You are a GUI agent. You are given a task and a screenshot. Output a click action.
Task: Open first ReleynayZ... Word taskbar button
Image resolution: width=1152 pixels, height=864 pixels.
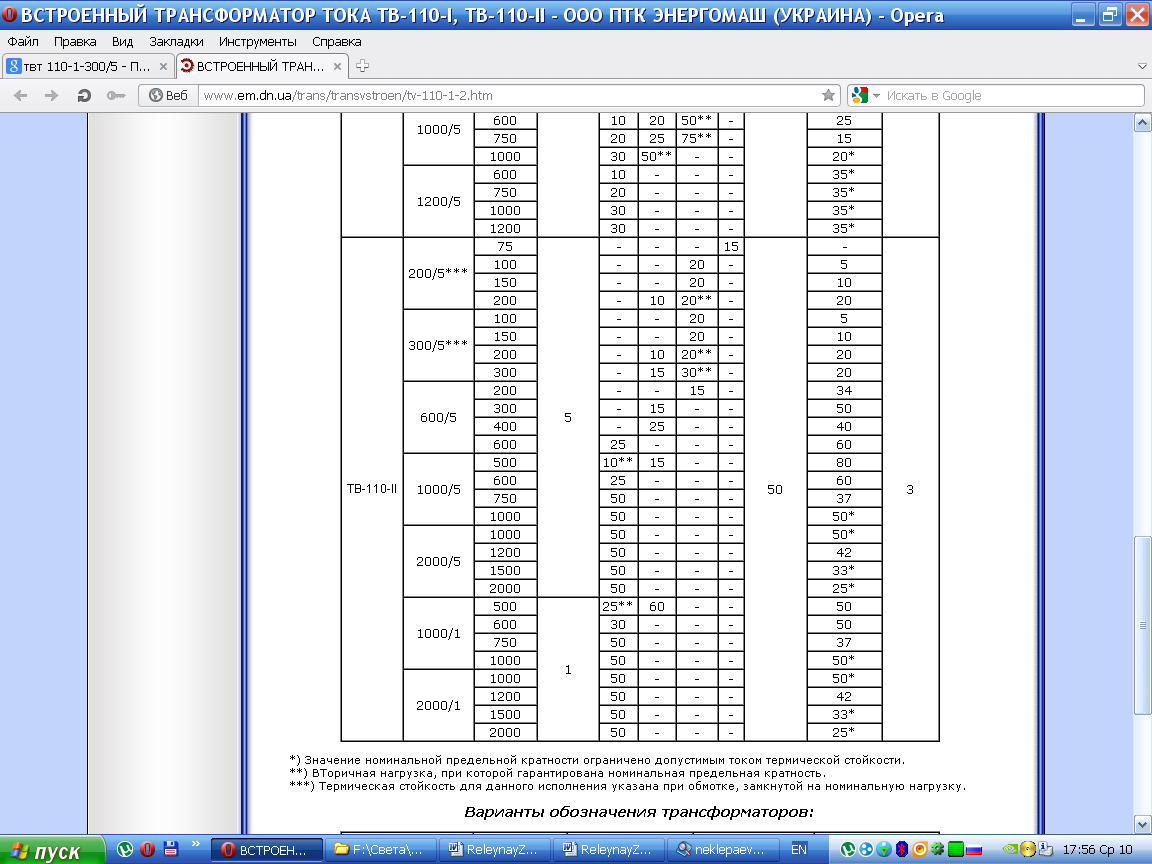495,850
